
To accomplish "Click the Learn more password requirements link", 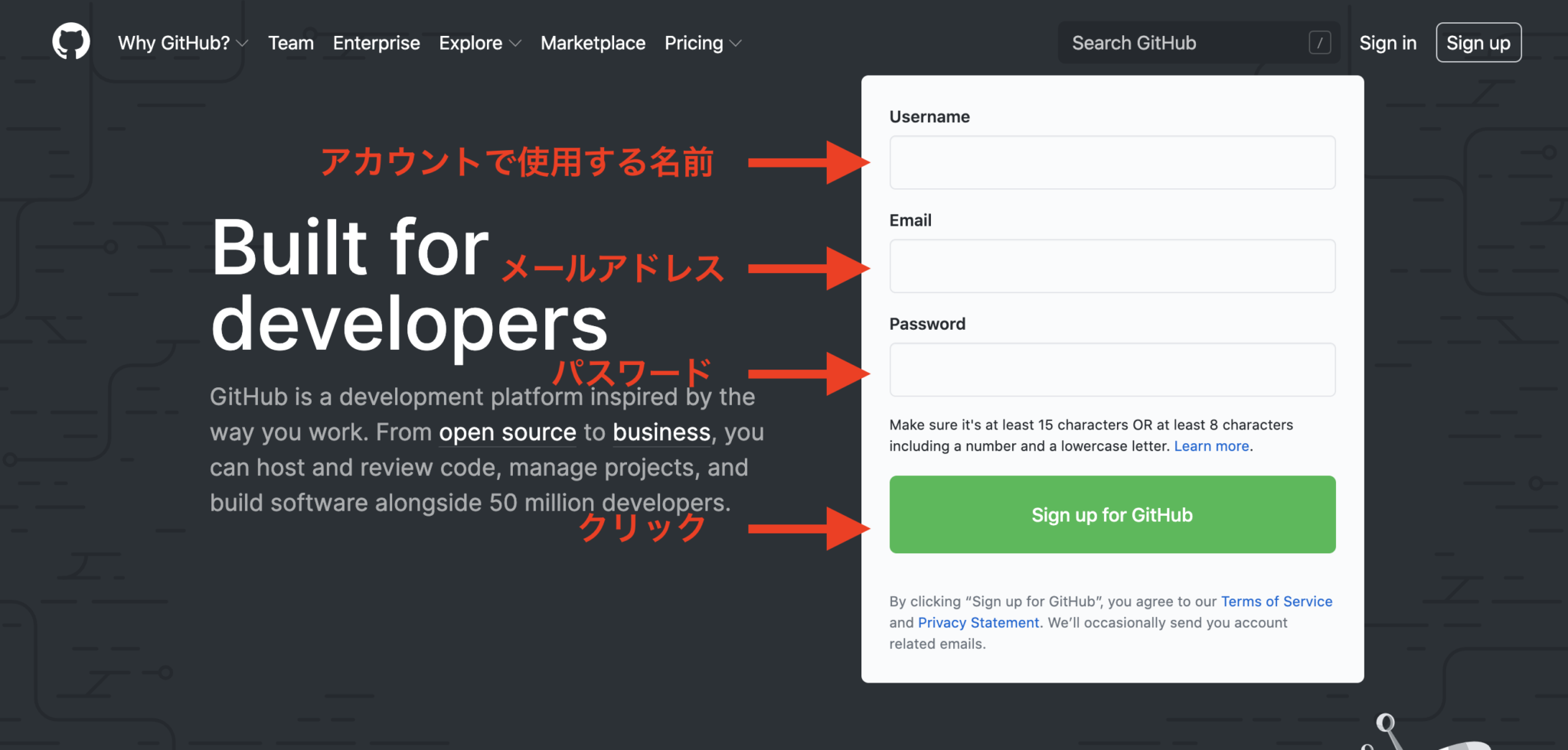I will click(1210, 445).
